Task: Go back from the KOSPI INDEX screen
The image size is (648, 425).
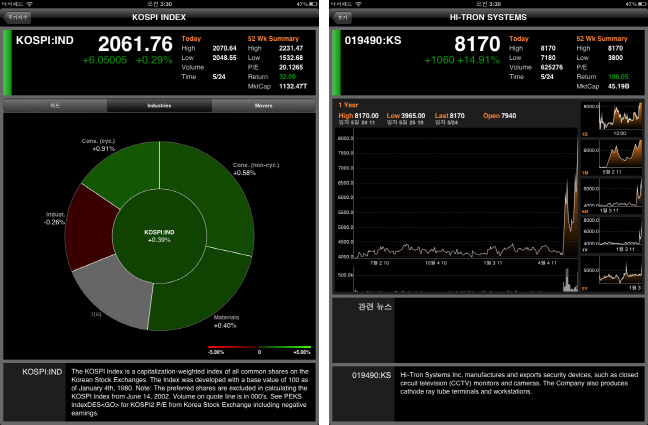Action: [17, 17]
